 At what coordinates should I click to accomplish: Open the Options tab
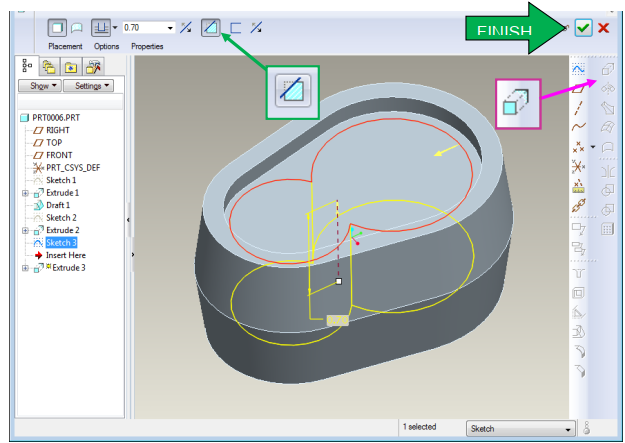(106, 46)
